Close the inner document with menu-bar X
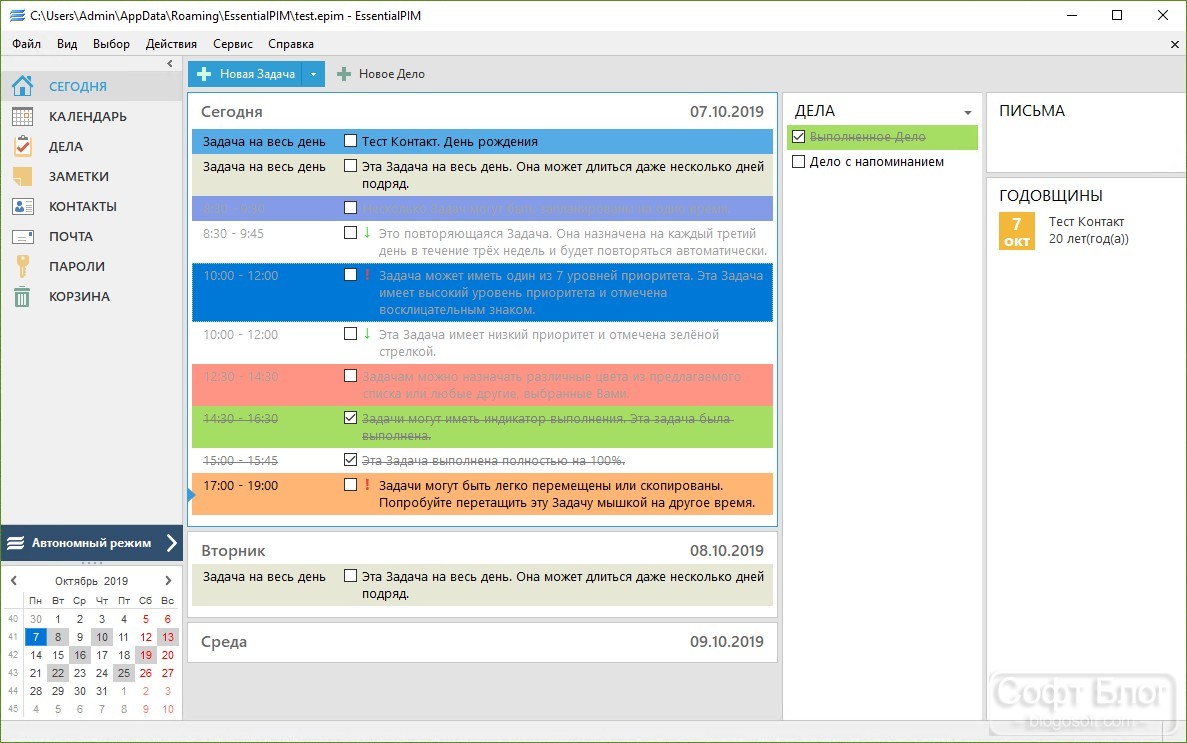Screen dimensions: 1187x743 (x=1175, y=45)
